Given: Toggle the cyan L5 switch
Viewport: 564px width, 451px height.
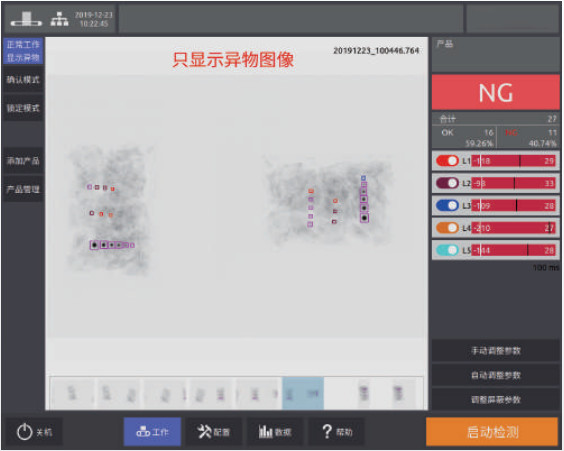Looking at the screenshot, I should coord(447,250).
